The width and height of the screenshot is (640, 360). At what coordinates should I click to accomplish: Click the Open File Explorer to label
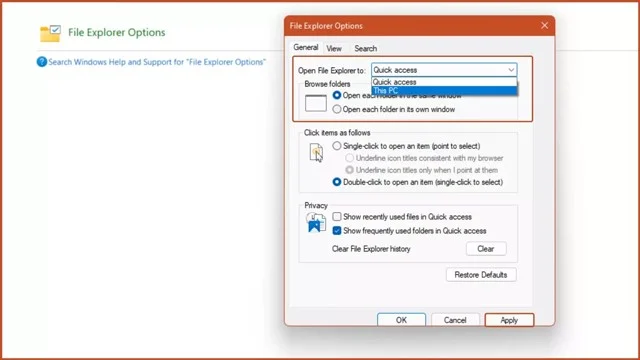click(x=331, y=70)
